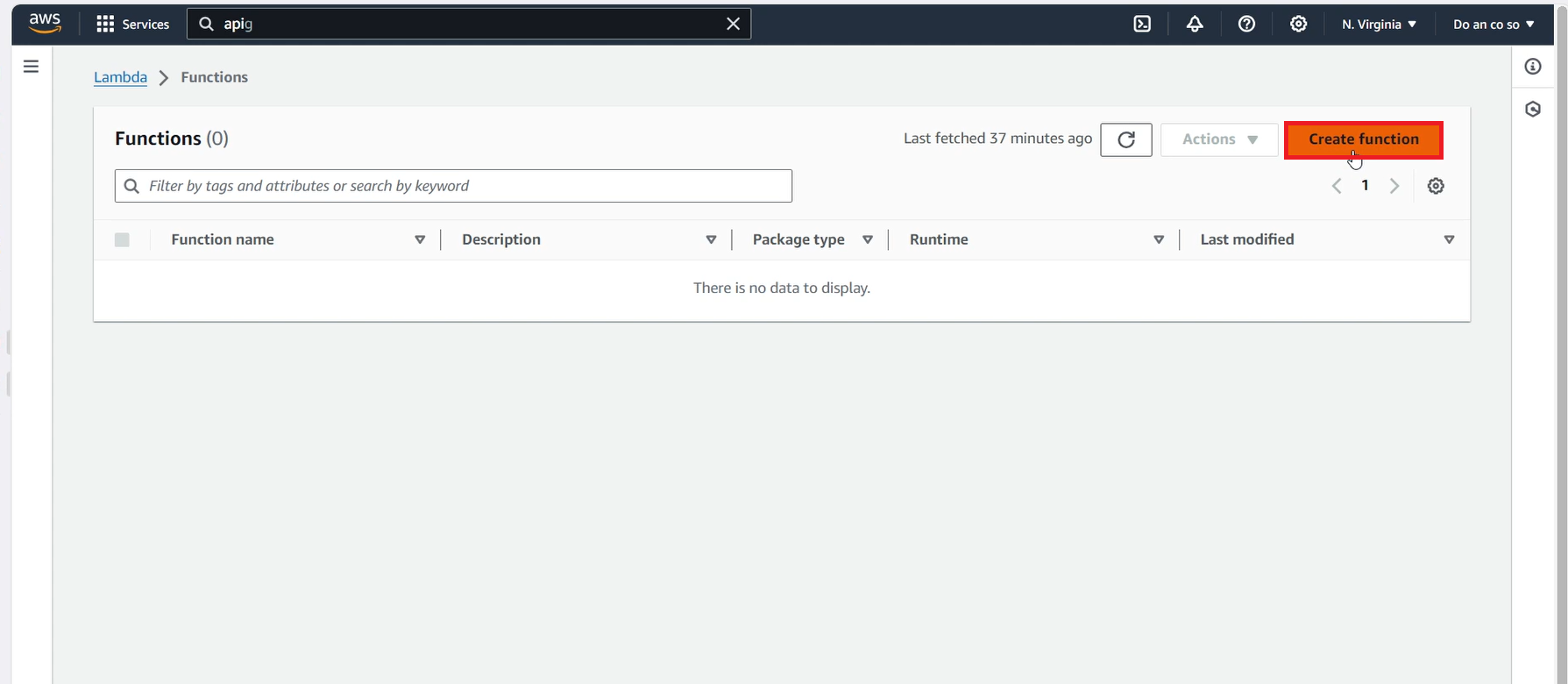Viewport: 1568px width, 684px height.
Task: Open the info panel icon on right
Action: [1533, 67]
